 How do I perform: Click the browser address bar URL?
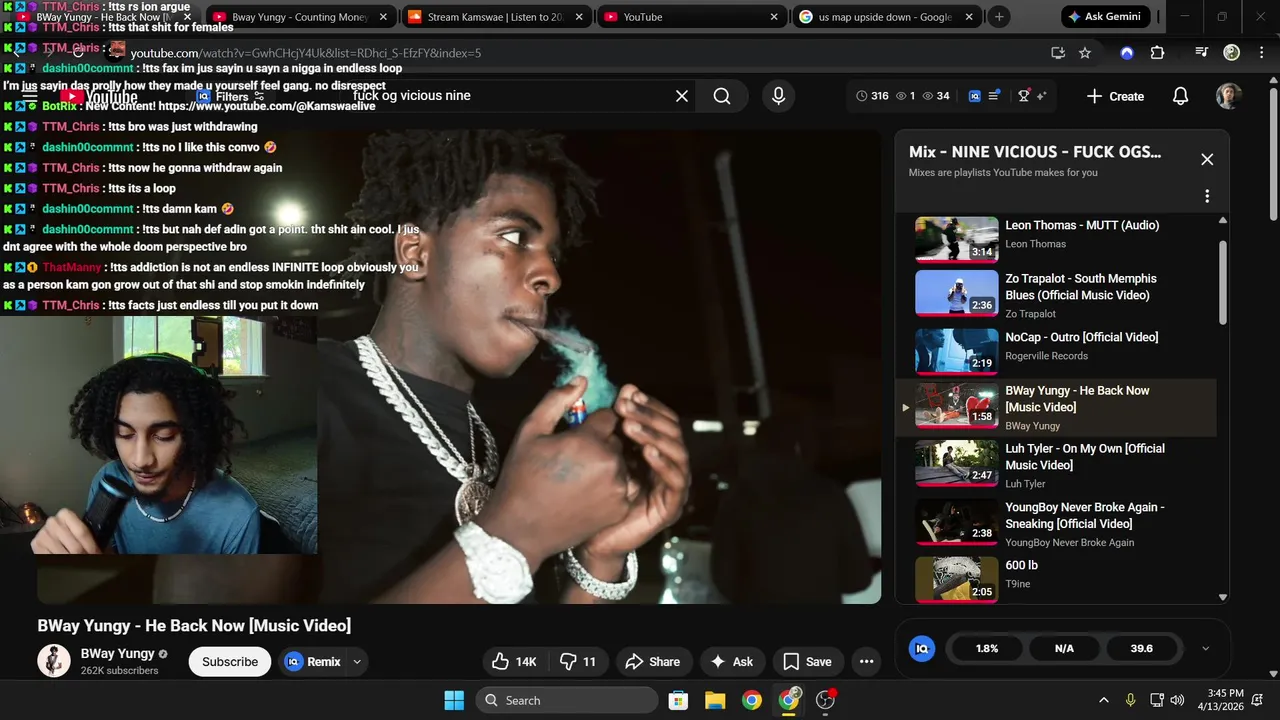306,53
